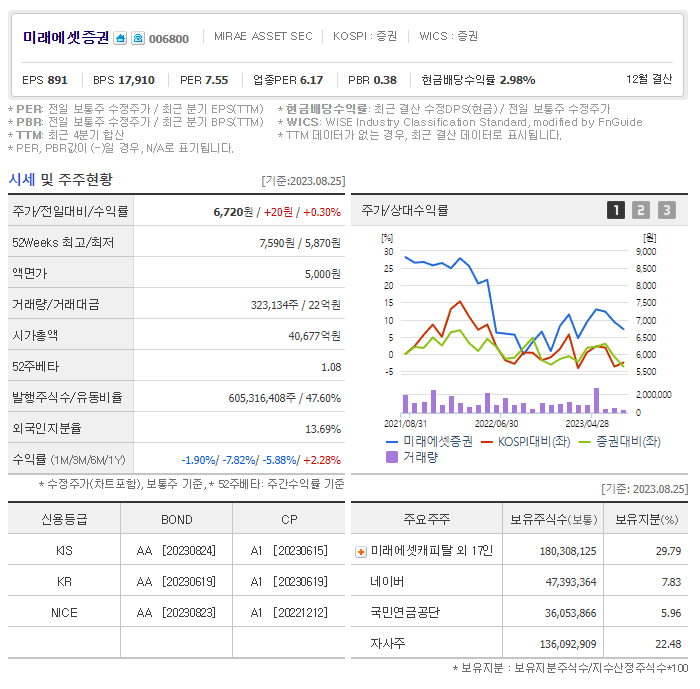Viewport: 700px width, 689px height.
Task: Select KIS CP rating A1 [20230615]
Action: coord(289,551)
